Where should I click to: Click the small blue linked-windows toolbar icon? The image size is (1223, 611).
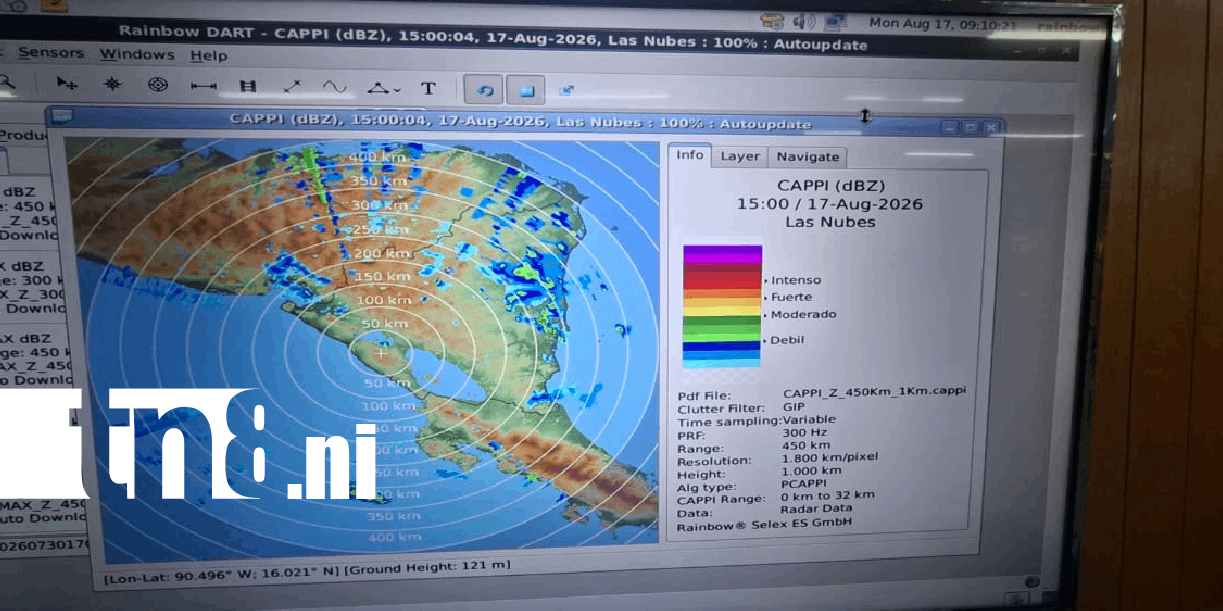click(x=567, y=91)
